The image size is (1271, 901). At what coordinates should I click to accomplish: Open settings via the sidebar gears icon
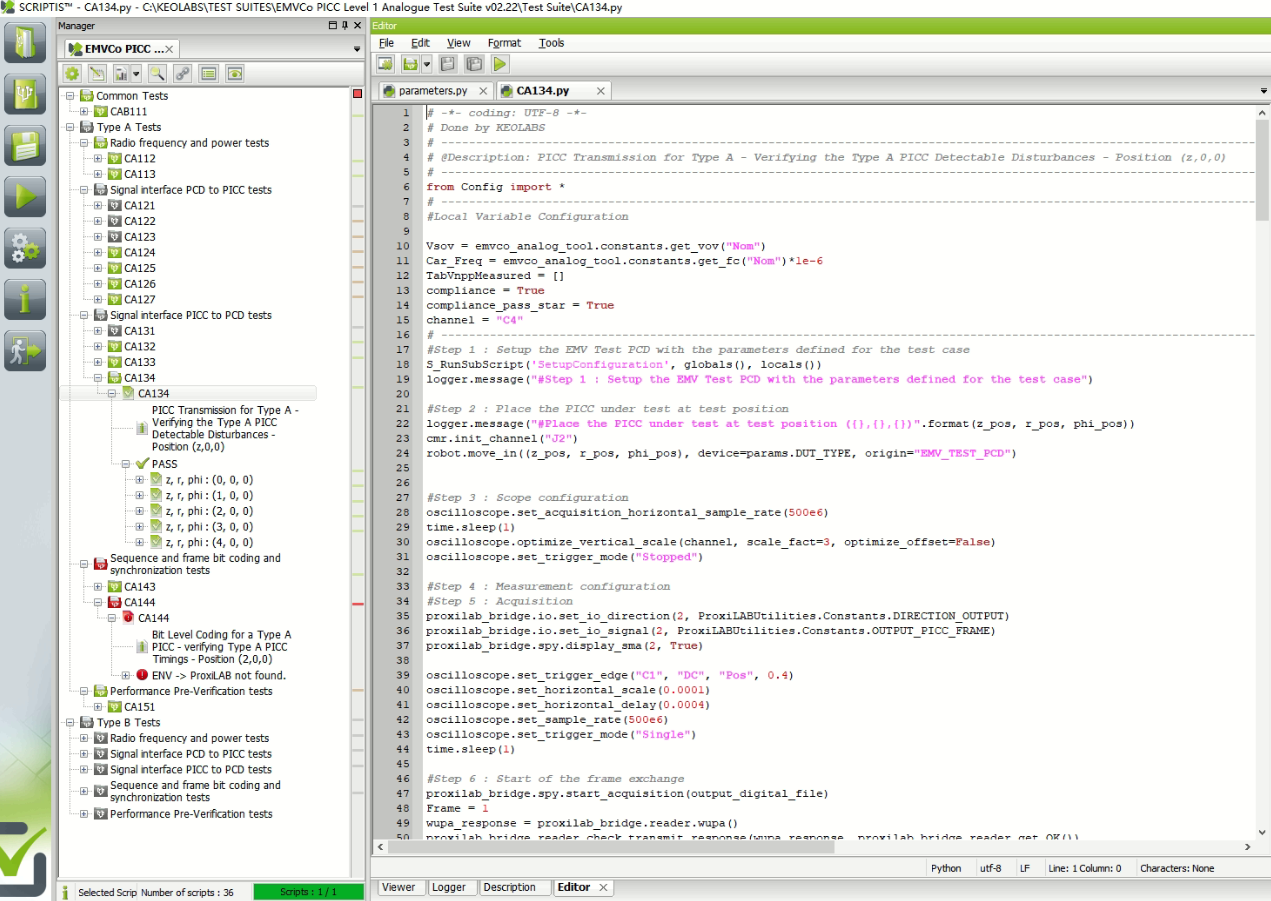click(x=25, y=247)
